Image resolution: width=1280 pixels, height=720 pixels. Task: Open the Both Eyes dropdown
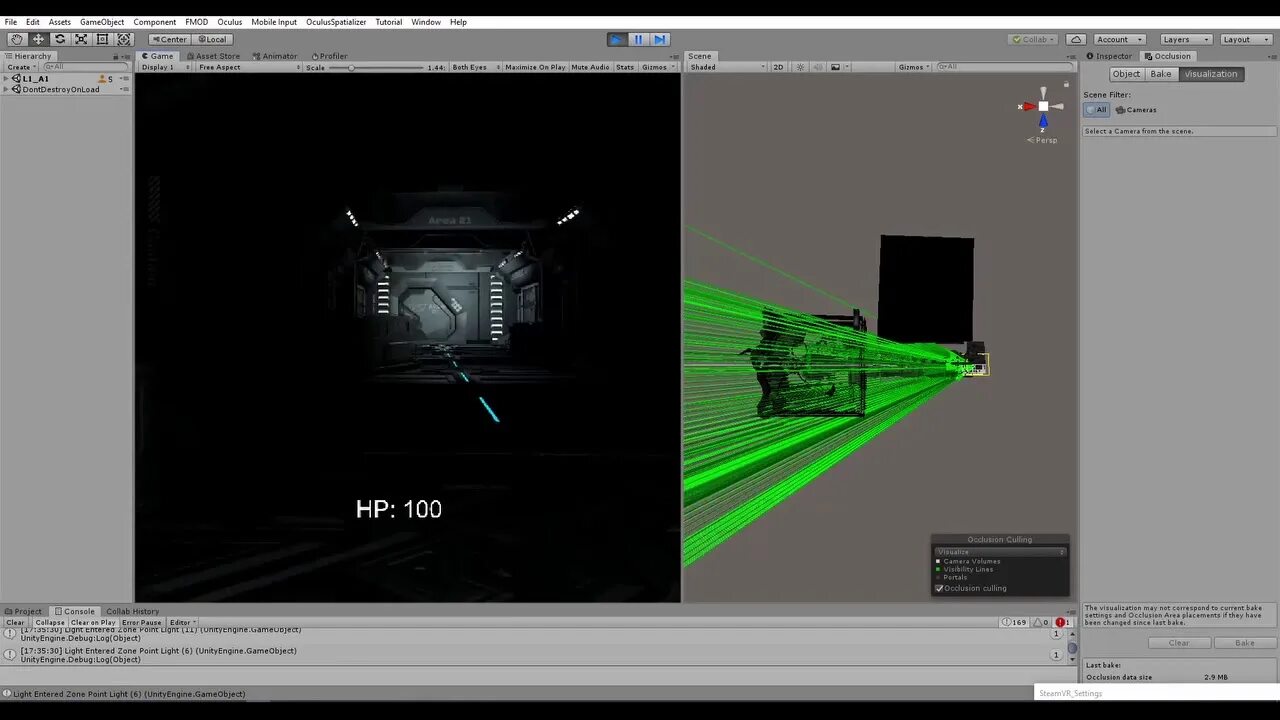point(475,67)
